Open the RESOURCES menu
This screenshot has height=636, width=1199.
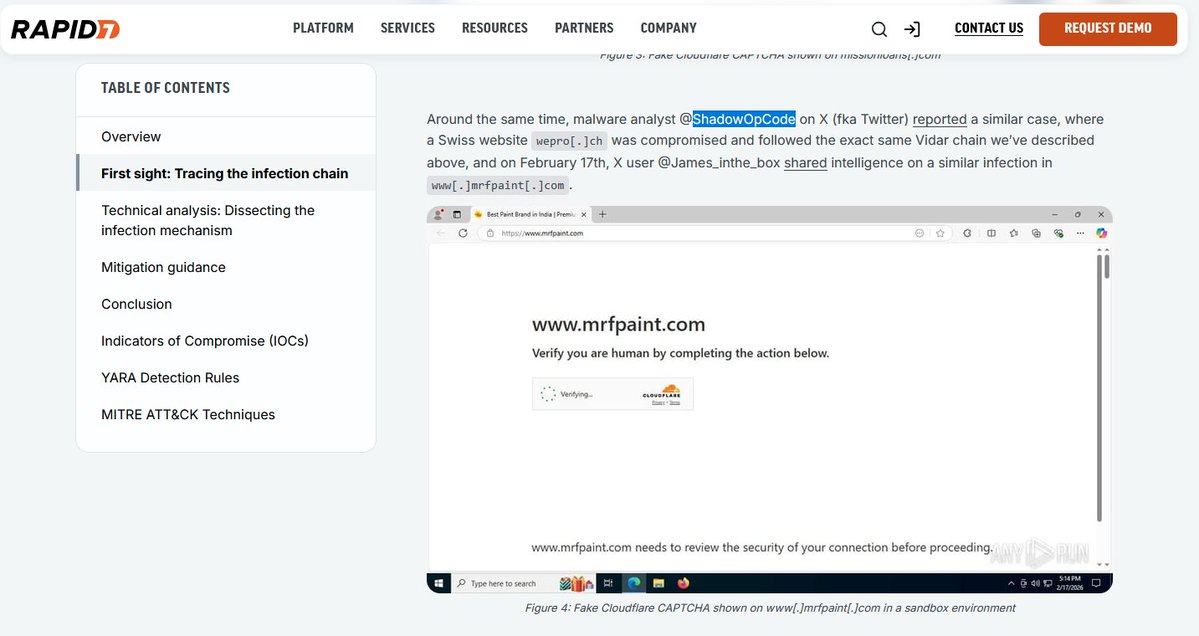click(x=495, y=28)
